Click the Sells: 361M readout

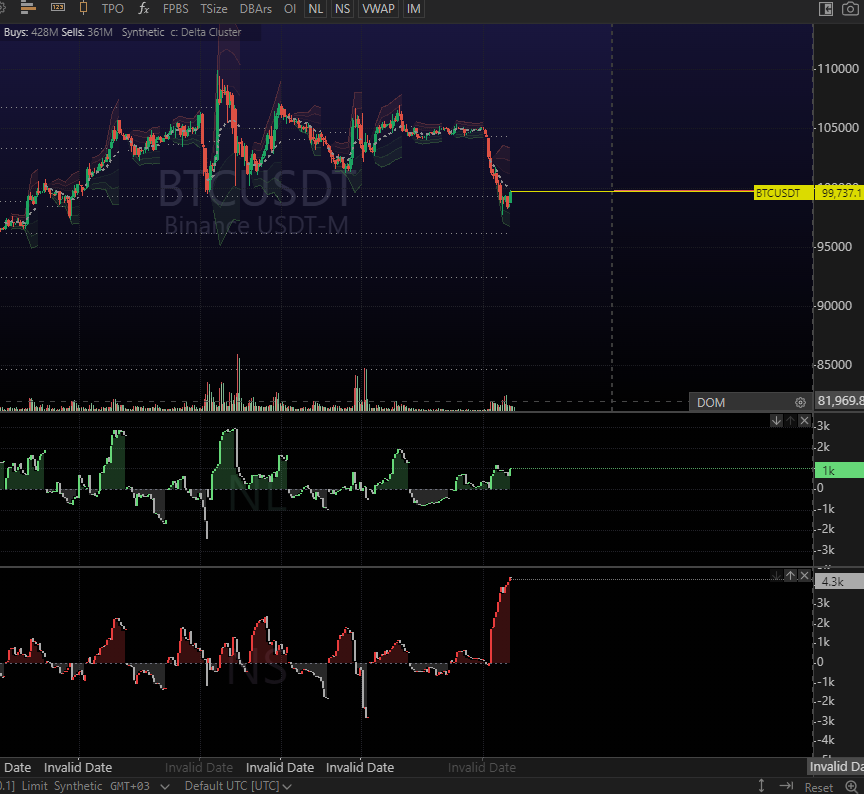coord(87,33)
